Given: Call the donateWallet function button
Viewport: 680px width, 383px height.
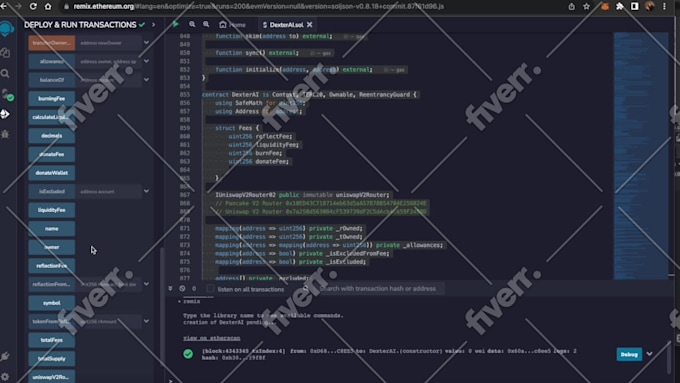Looking at the screenshot, I should coord(52,173).
